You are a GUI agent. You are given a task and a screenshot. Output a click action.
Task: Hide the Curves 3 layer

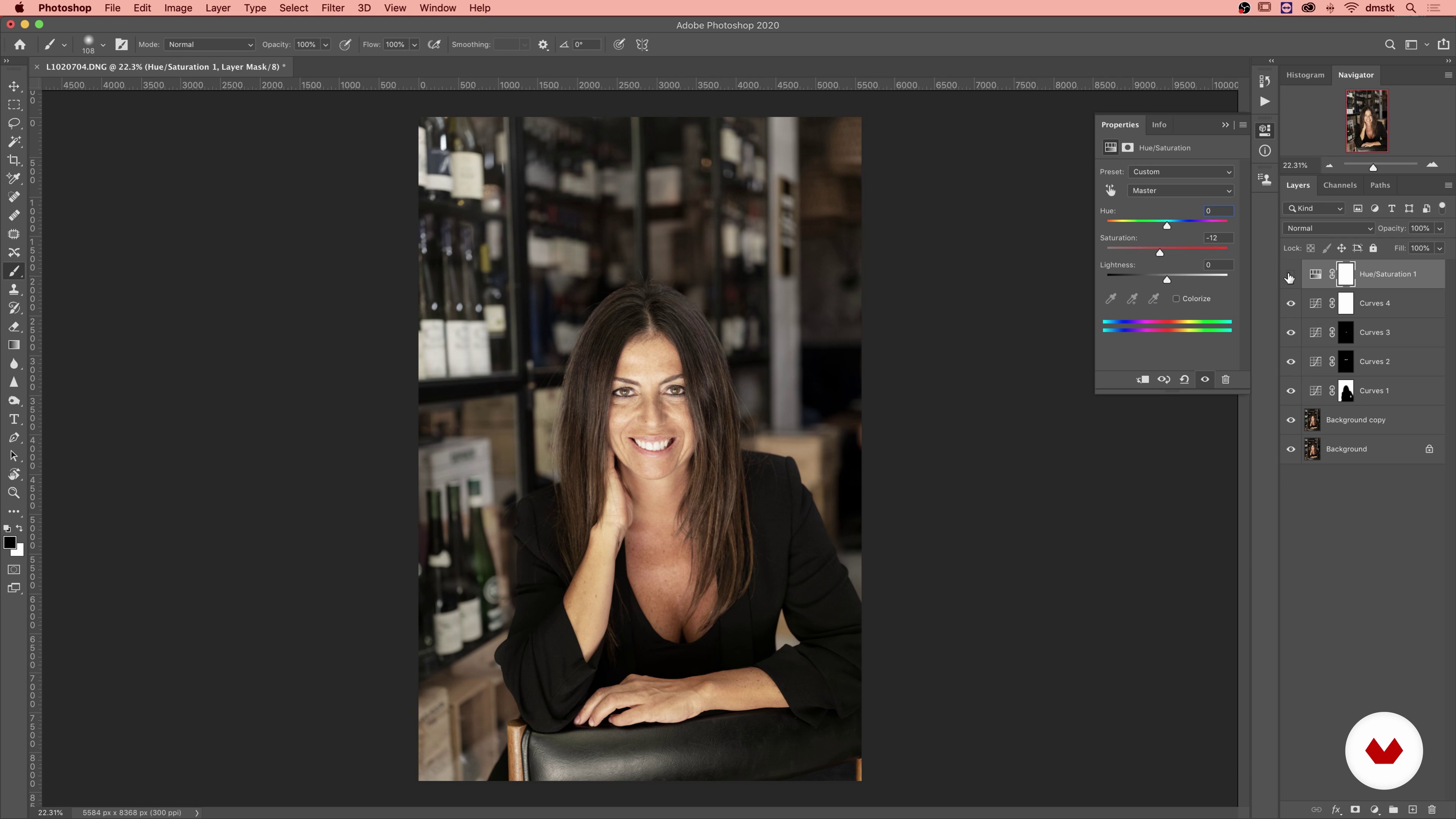(1291, 333)
